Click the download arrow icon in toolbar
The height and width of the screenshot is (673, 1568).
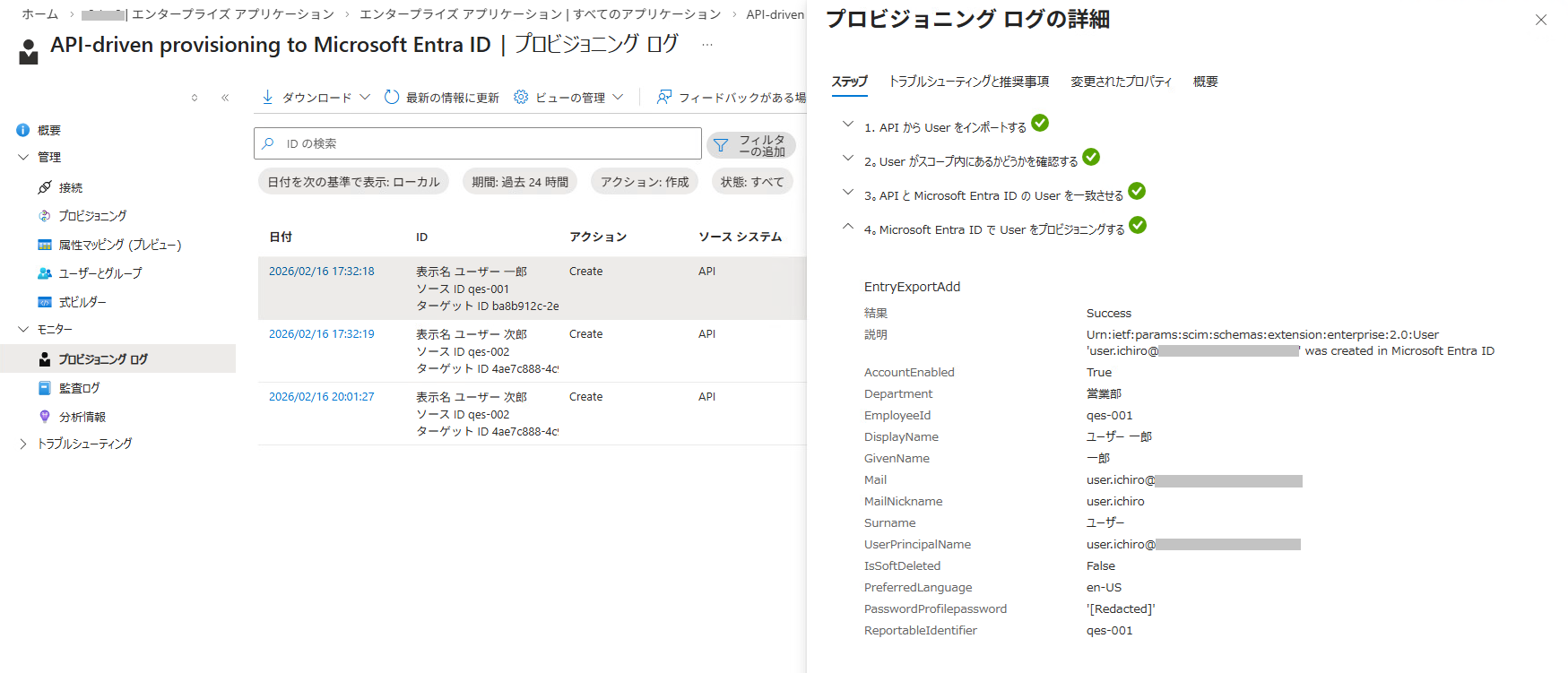[x=267, y=97]
